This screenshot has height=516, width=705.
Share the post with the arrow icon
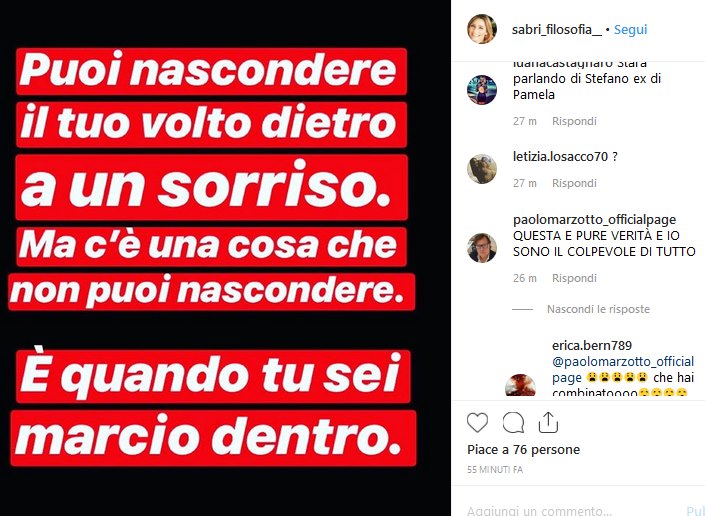click(x=548, y=422)
